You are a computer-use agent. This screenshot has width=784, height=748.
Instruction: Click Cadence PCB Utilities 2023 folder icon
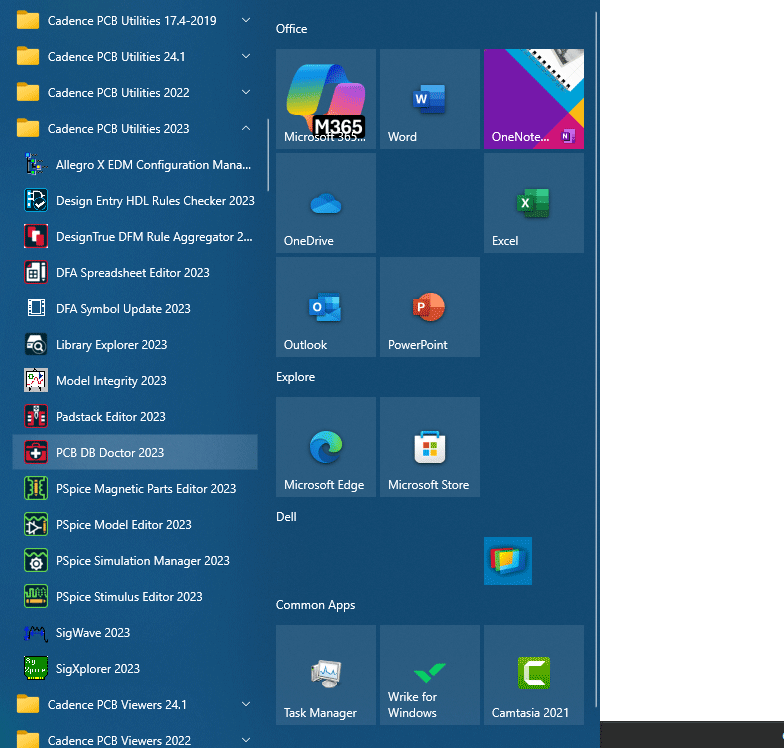[28, 128]
